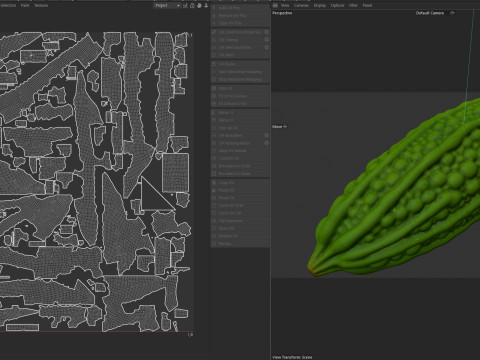Click Fit UV to Canvas
The image size is (480, 360).
click(x=233, y=96)
